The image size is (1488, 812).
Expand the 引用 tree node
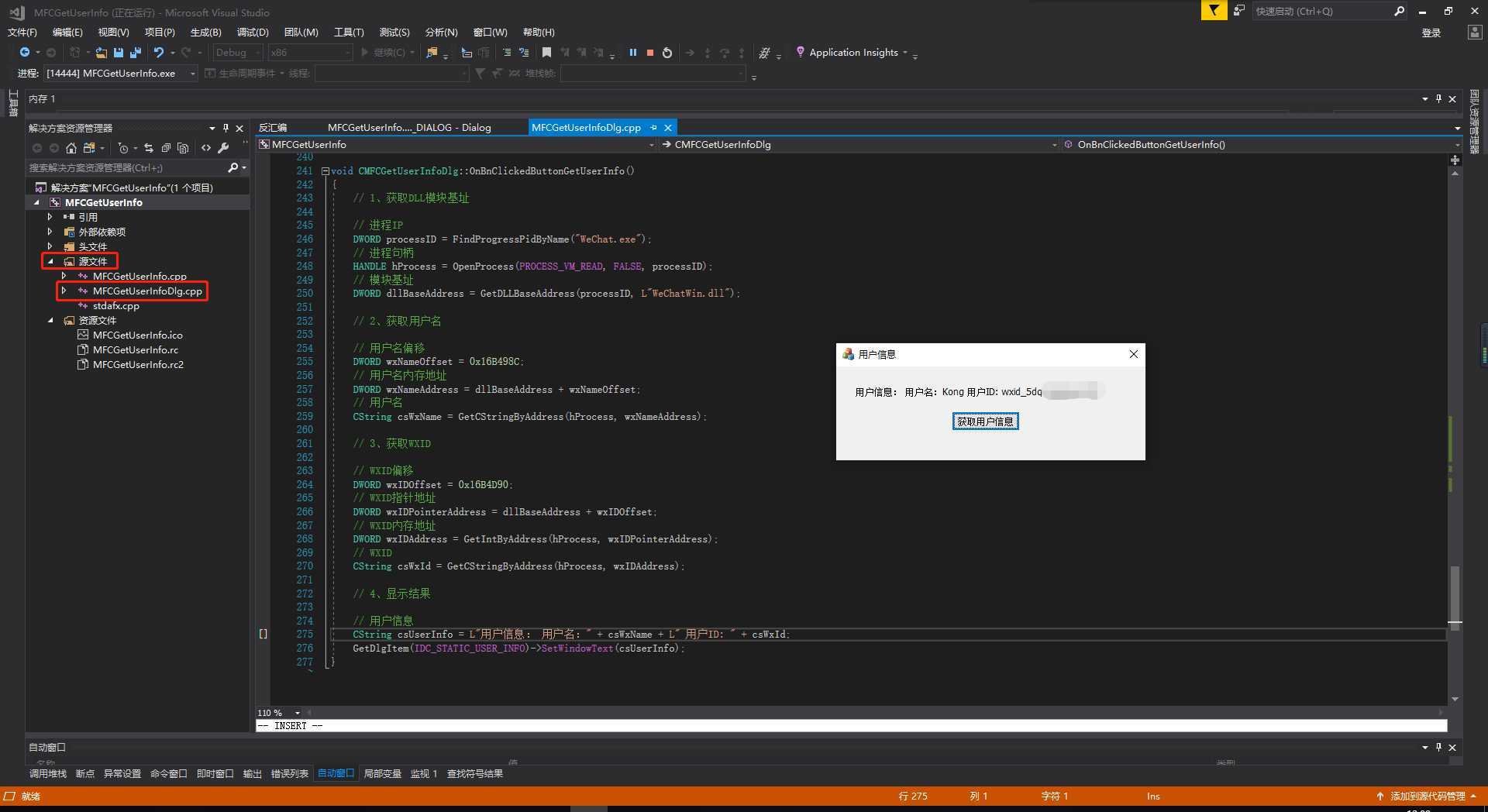click(x=50, y=217)
